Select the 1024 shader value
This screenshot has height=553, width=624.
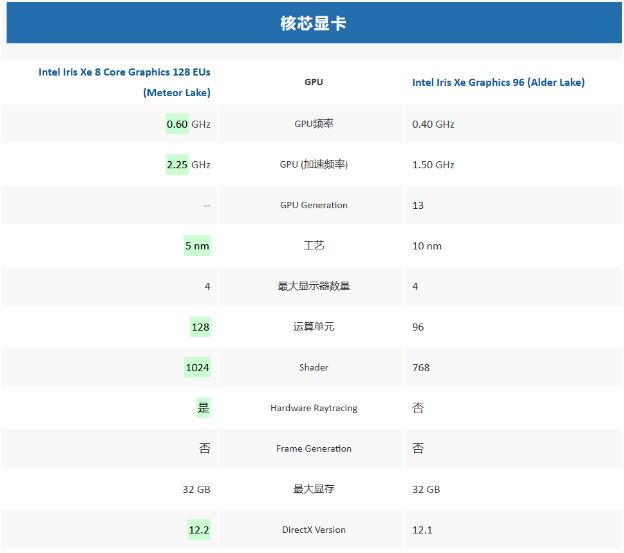pyautogui.click(x=197, y=367)
